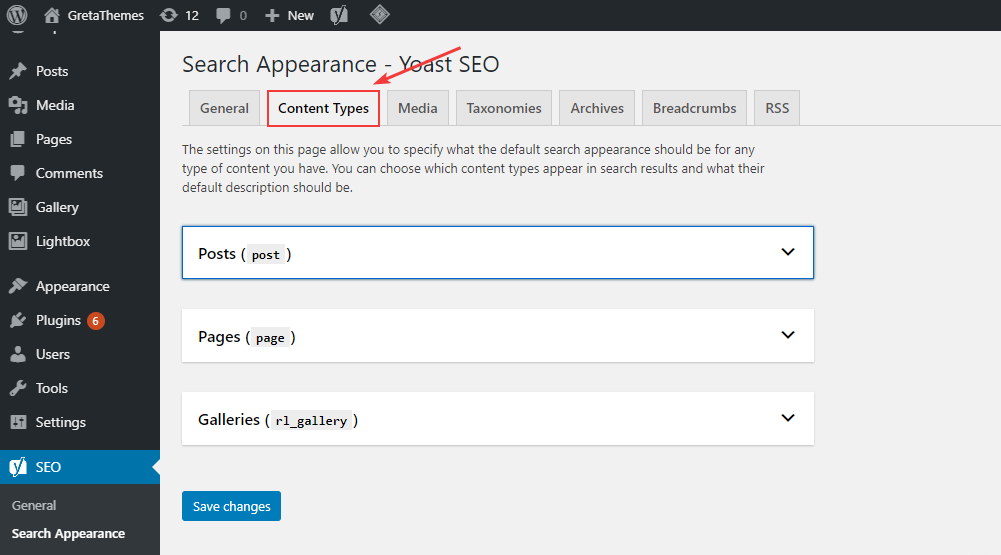Click the Pages section title text
Image resolution: width=1001 pixels, height=555 pixels.
(219, 337)
